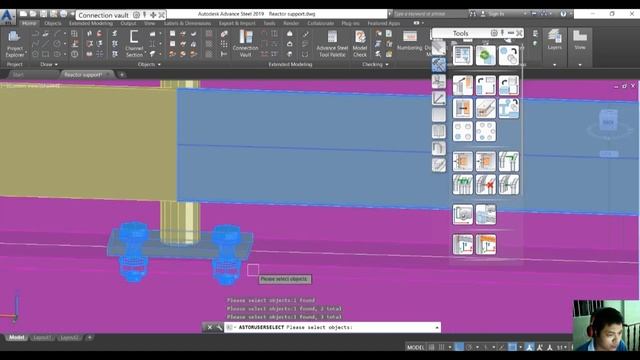
Task: Click green refresh icon in Tools palette
Action: pyautogui.click(x=486, y=56)
